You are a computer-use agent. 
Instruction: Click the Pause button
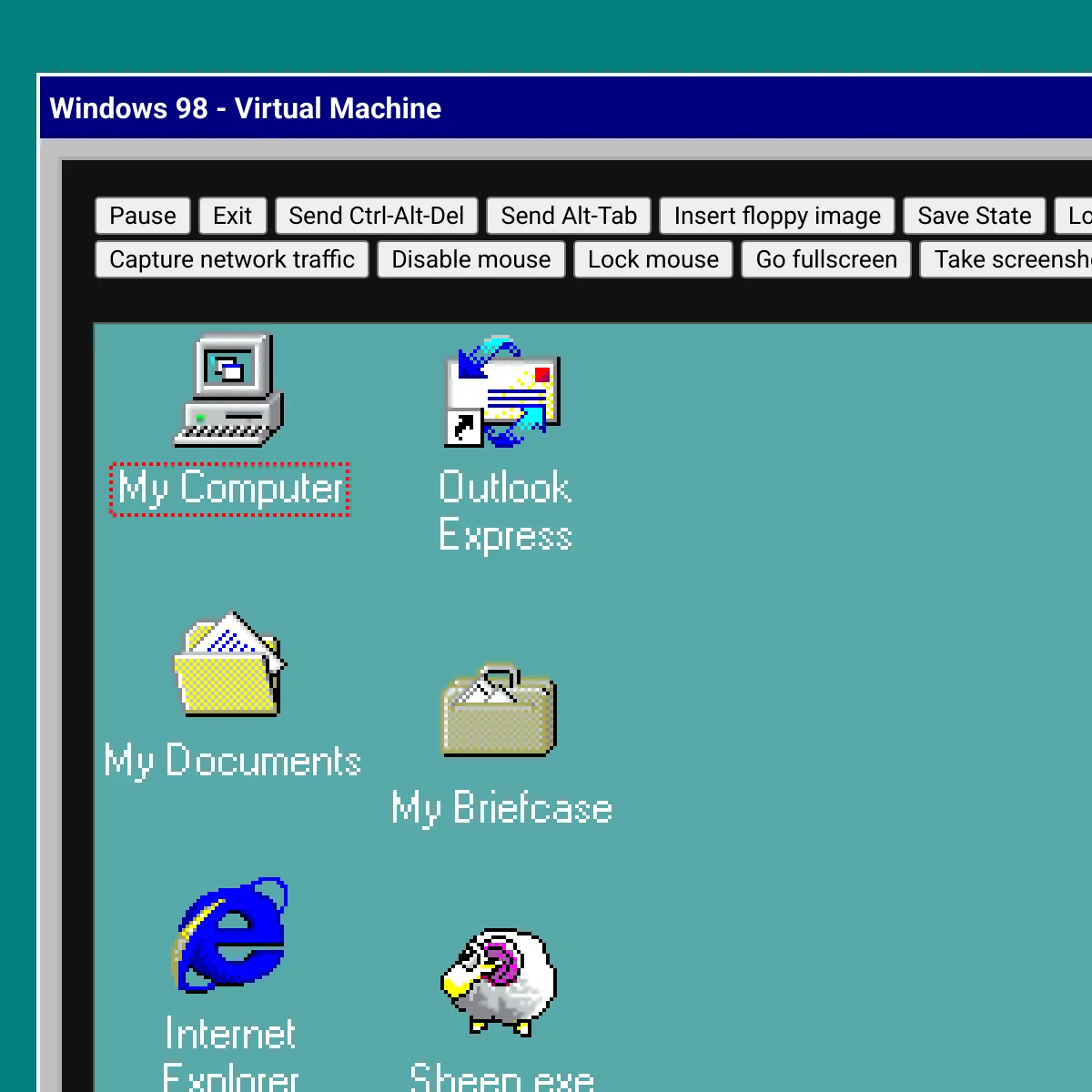pos(143,216)
